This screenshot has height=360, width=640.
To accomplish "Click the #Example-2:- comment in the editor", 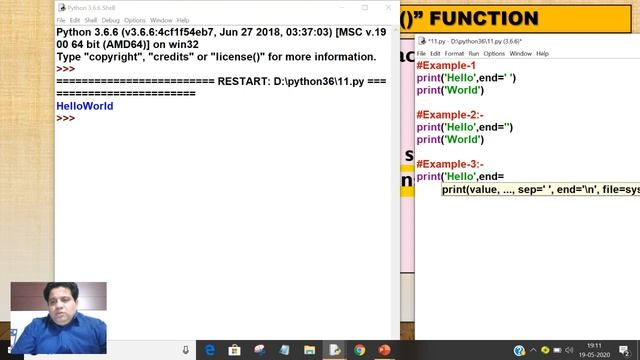I will 450,115.
